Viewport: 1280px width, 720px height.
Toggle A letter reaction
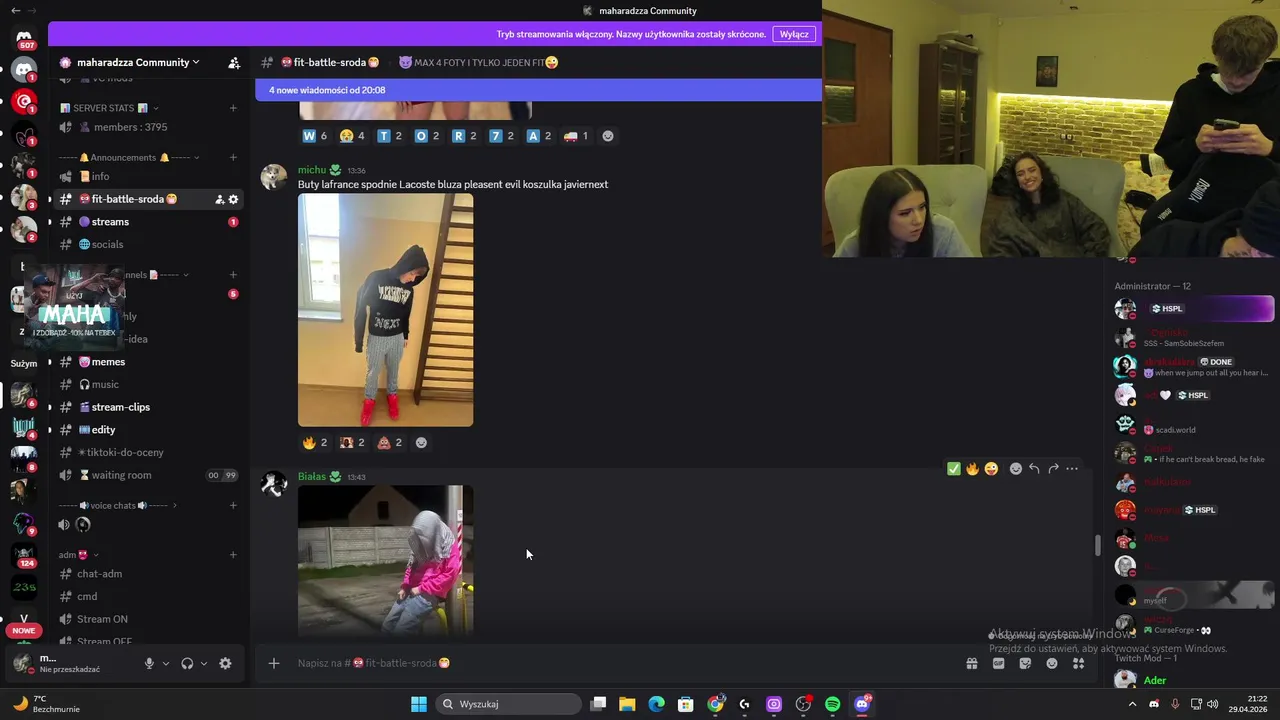[539, 136]
